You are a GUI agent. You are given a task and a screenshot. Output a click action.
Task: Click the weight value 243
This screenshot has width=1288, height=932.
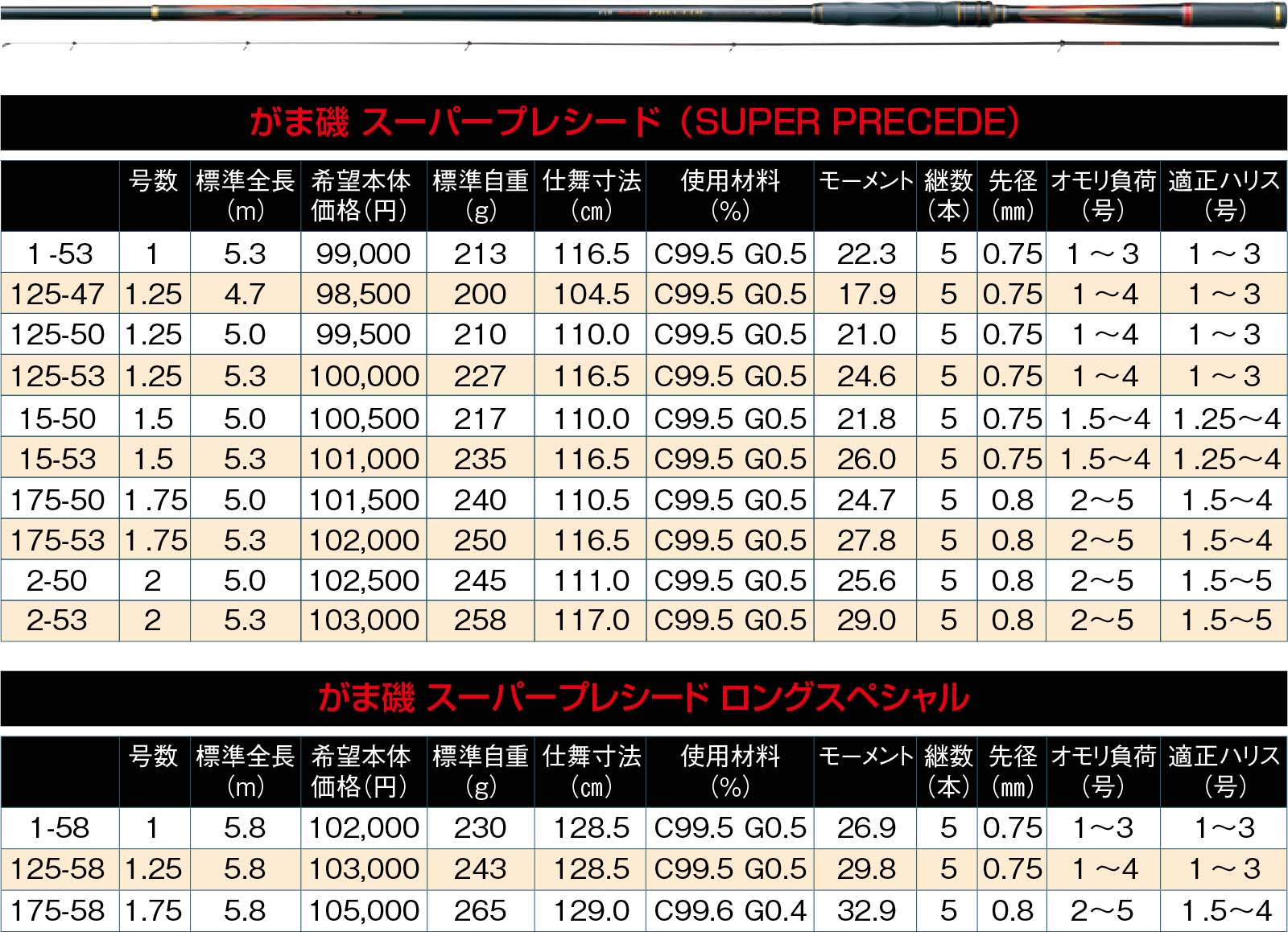481,868
